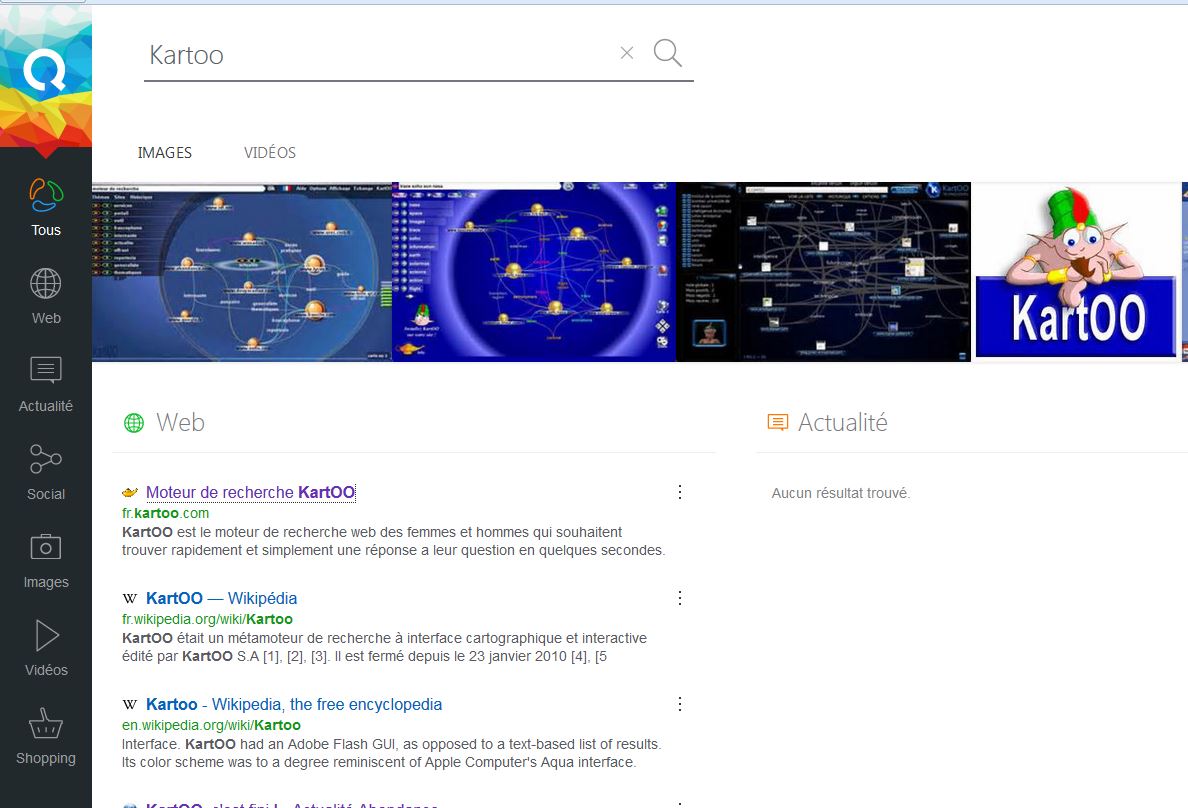Open options menu for KartOO — Wikipédia result
Screen dimensions: 1188x808
[x=680, y=598]
